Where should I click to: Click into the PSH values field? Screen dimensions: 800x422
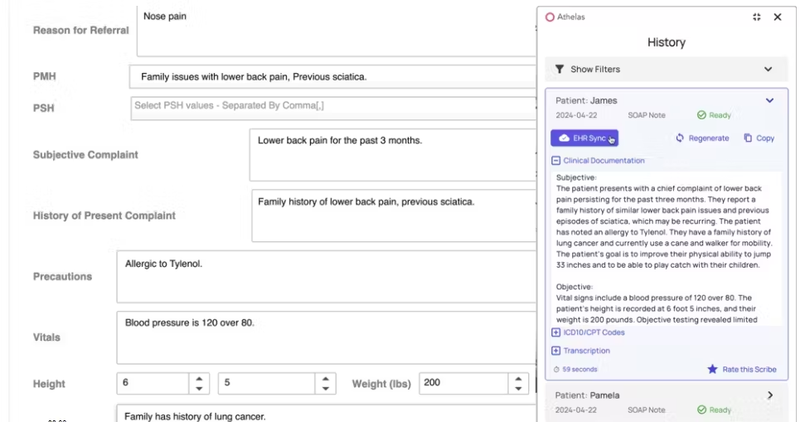[x=334, y=108]
